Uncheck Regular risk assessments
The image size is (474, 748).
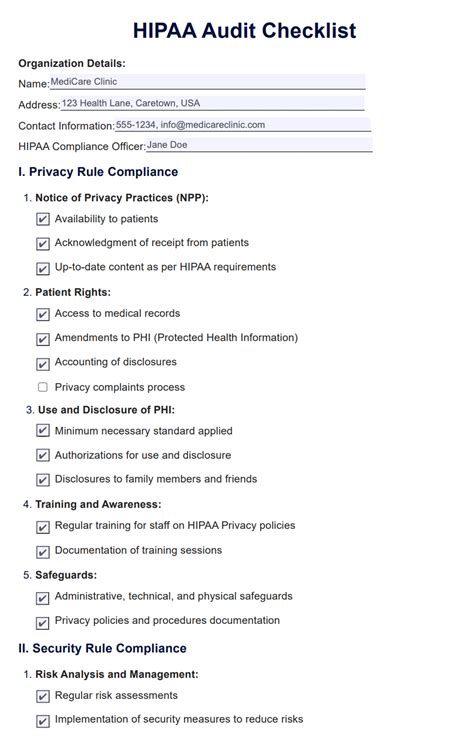point(43,696)
